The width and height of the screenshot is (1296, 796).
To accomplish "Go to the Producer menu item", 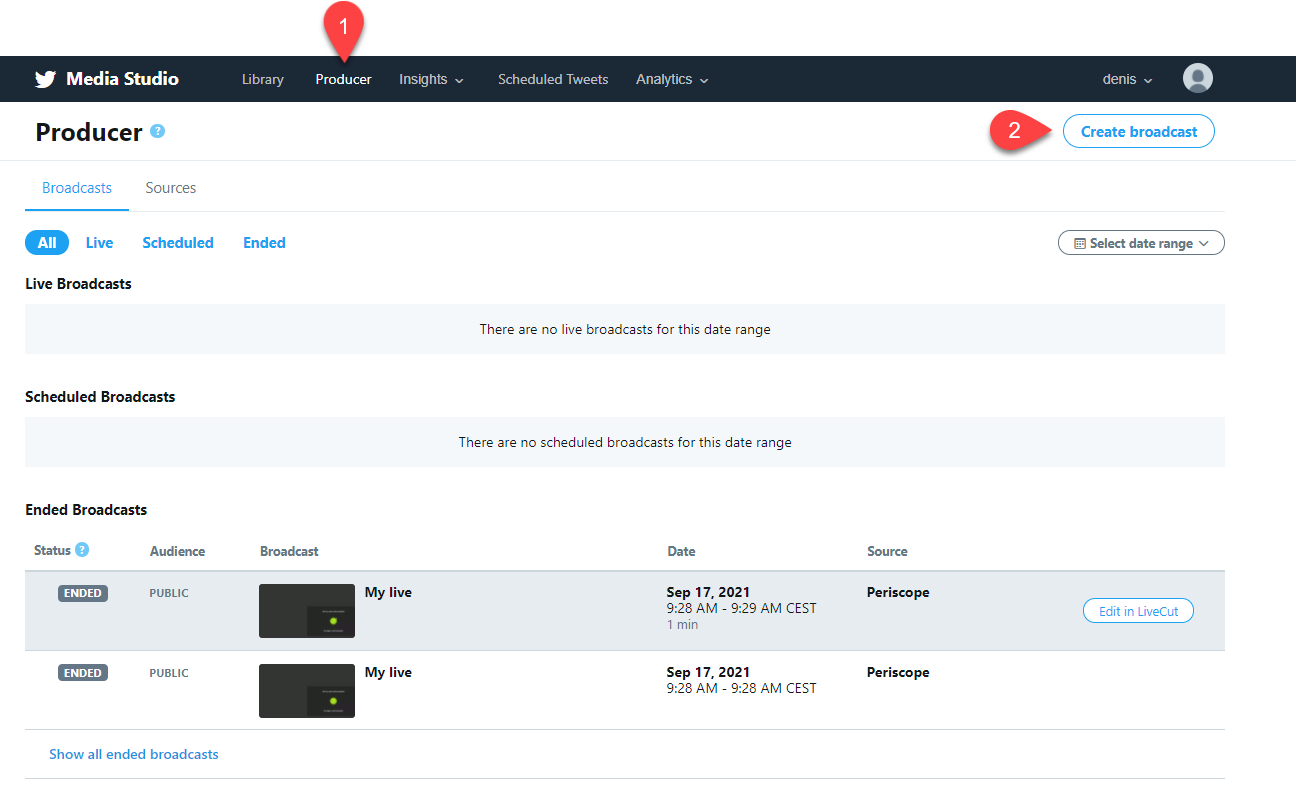I will pos(343,79).
